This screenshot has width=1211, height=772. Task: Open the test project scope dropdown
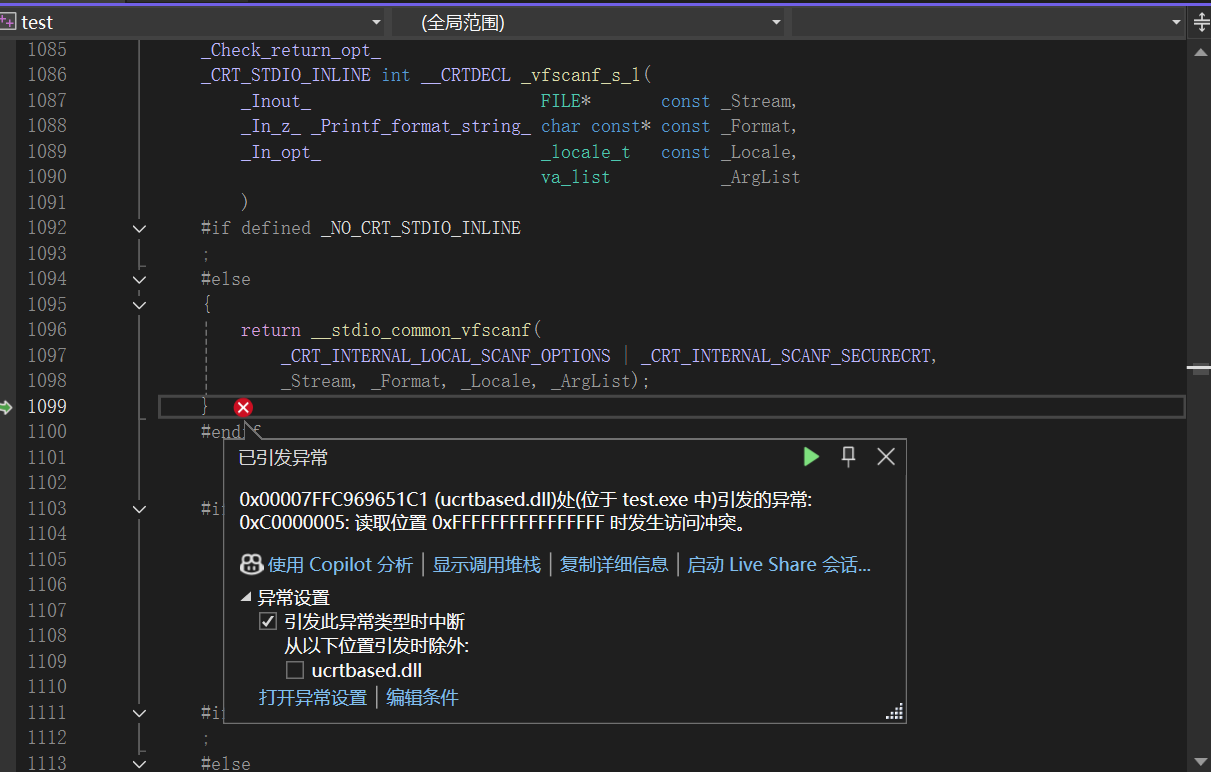point(376,22)
